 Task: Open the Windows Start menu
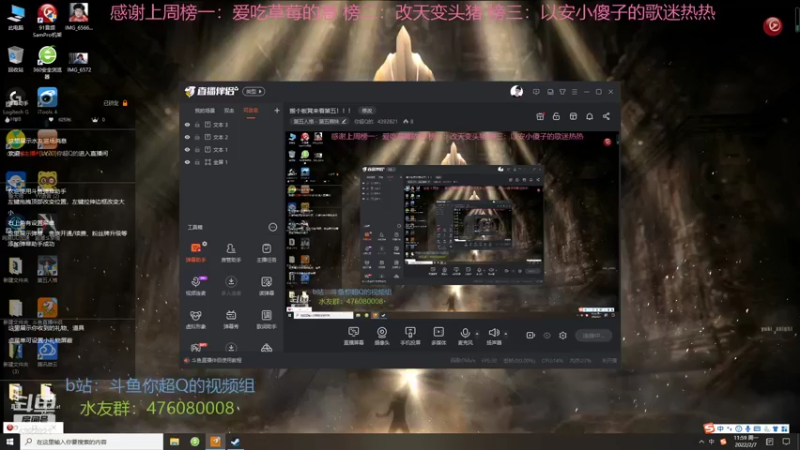point(10,441)
